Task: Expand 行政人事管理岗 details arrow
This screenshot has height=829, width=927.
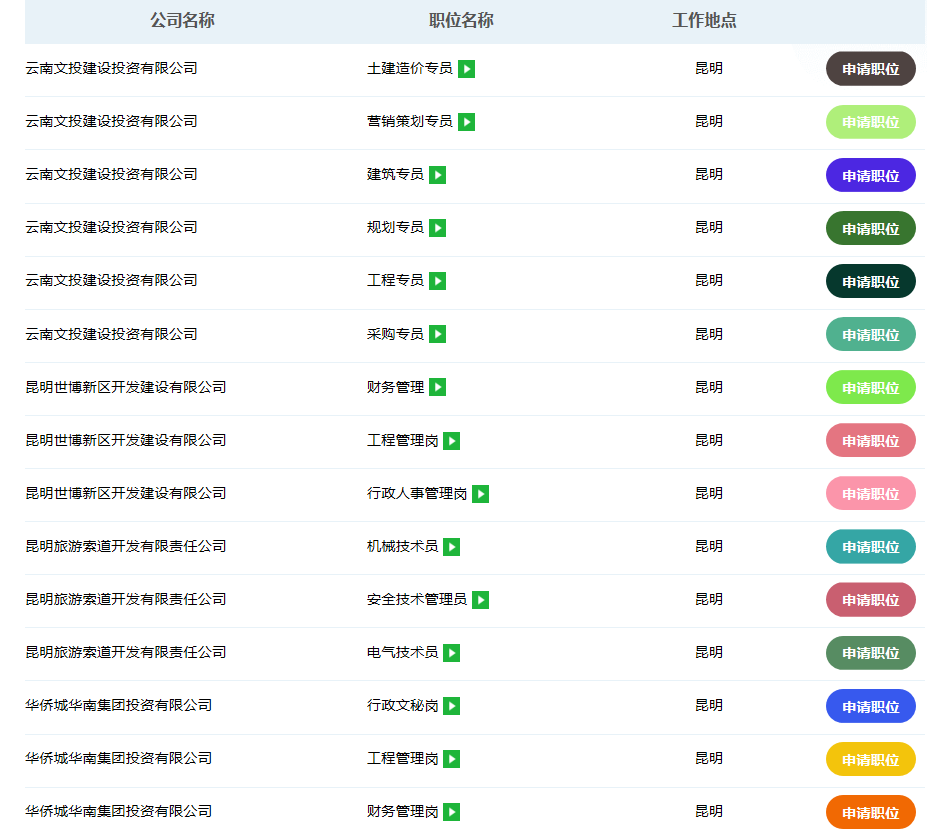Action: tap(480, 494)
